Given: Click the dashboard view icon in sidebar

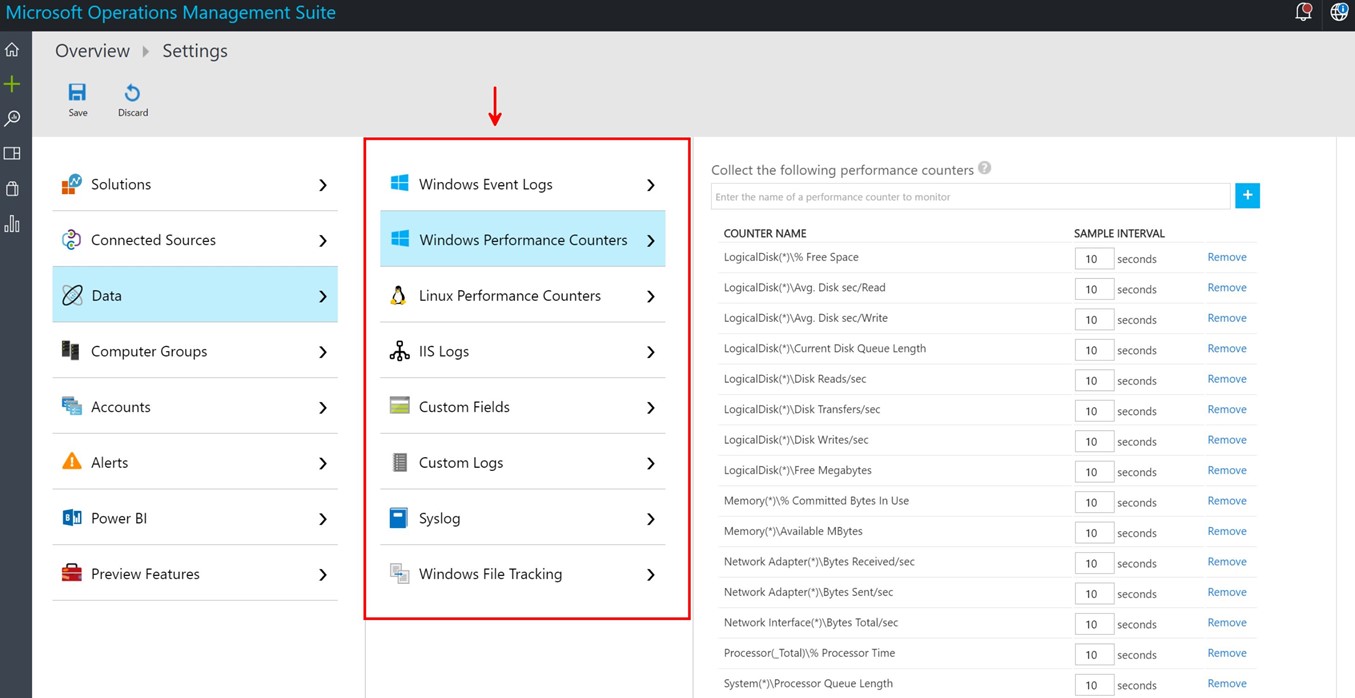Looking at the screenshot, I should tap(12, 154).
